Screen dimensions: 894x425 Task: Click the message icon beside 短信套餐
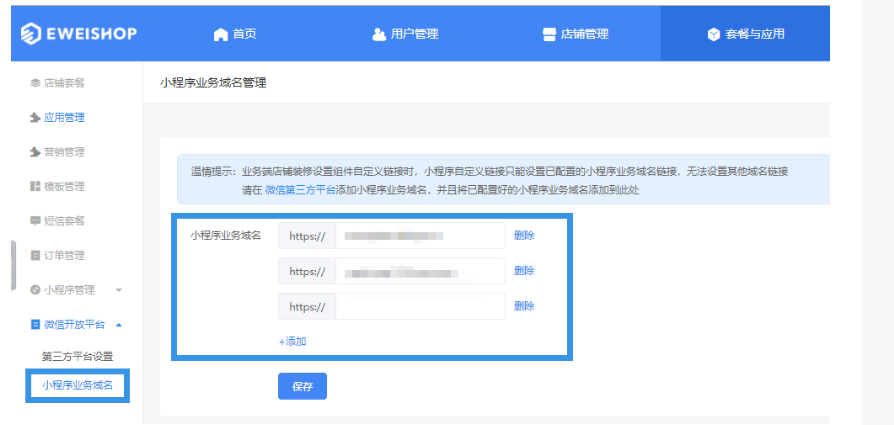[x=35, y=221]
